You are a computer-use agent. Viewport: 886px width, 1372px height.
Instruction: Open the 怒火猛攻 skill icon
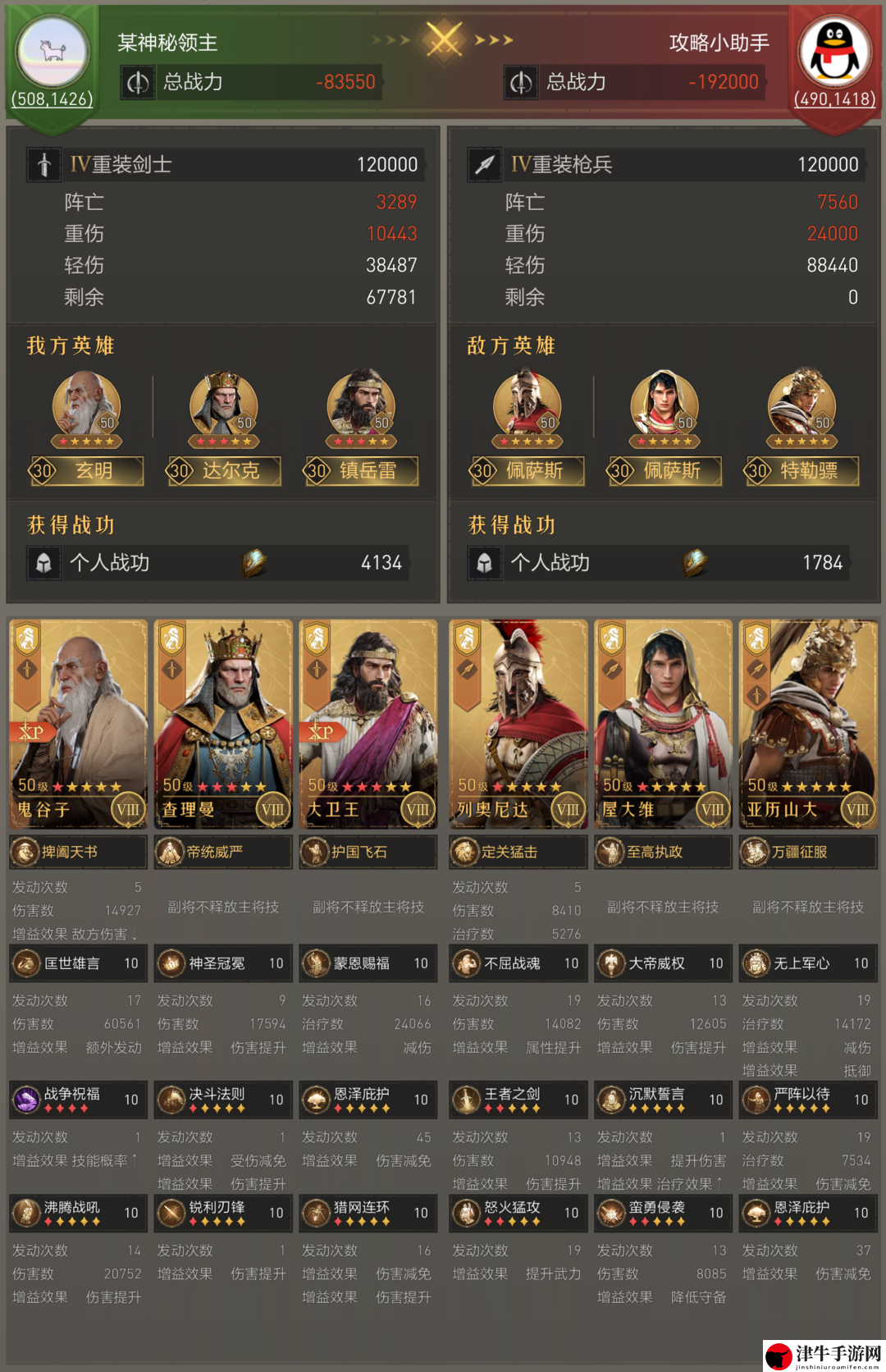coord(465,1213)
